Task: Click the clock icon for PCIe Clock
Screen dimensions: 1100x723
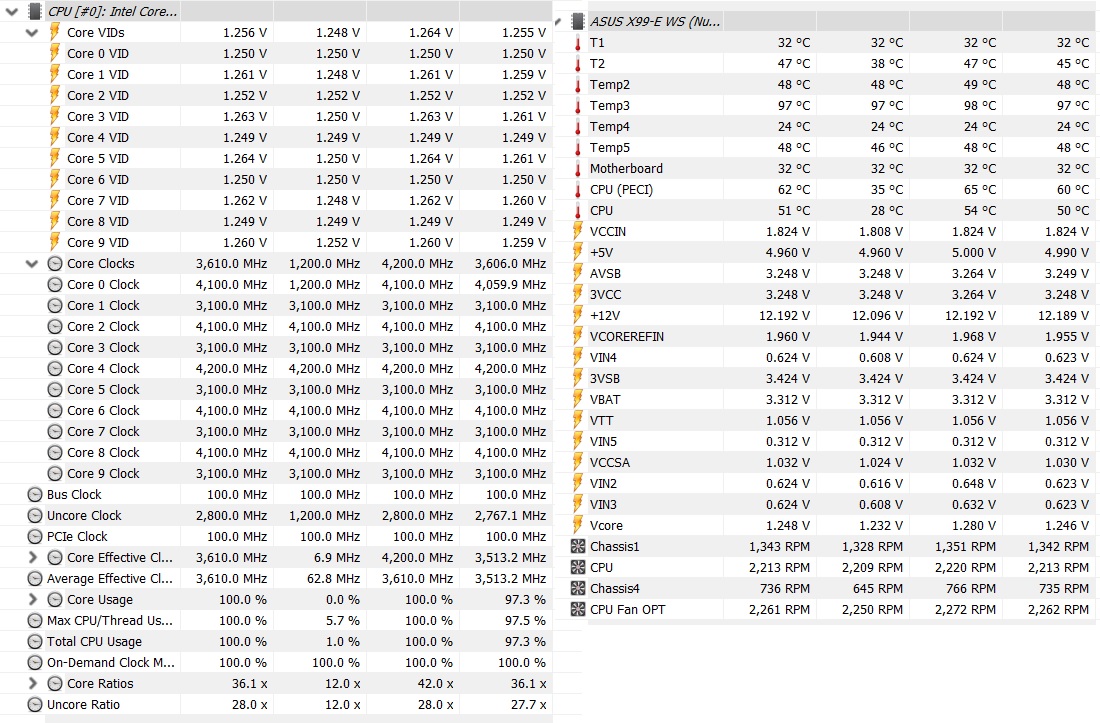Action: point(34,536)
